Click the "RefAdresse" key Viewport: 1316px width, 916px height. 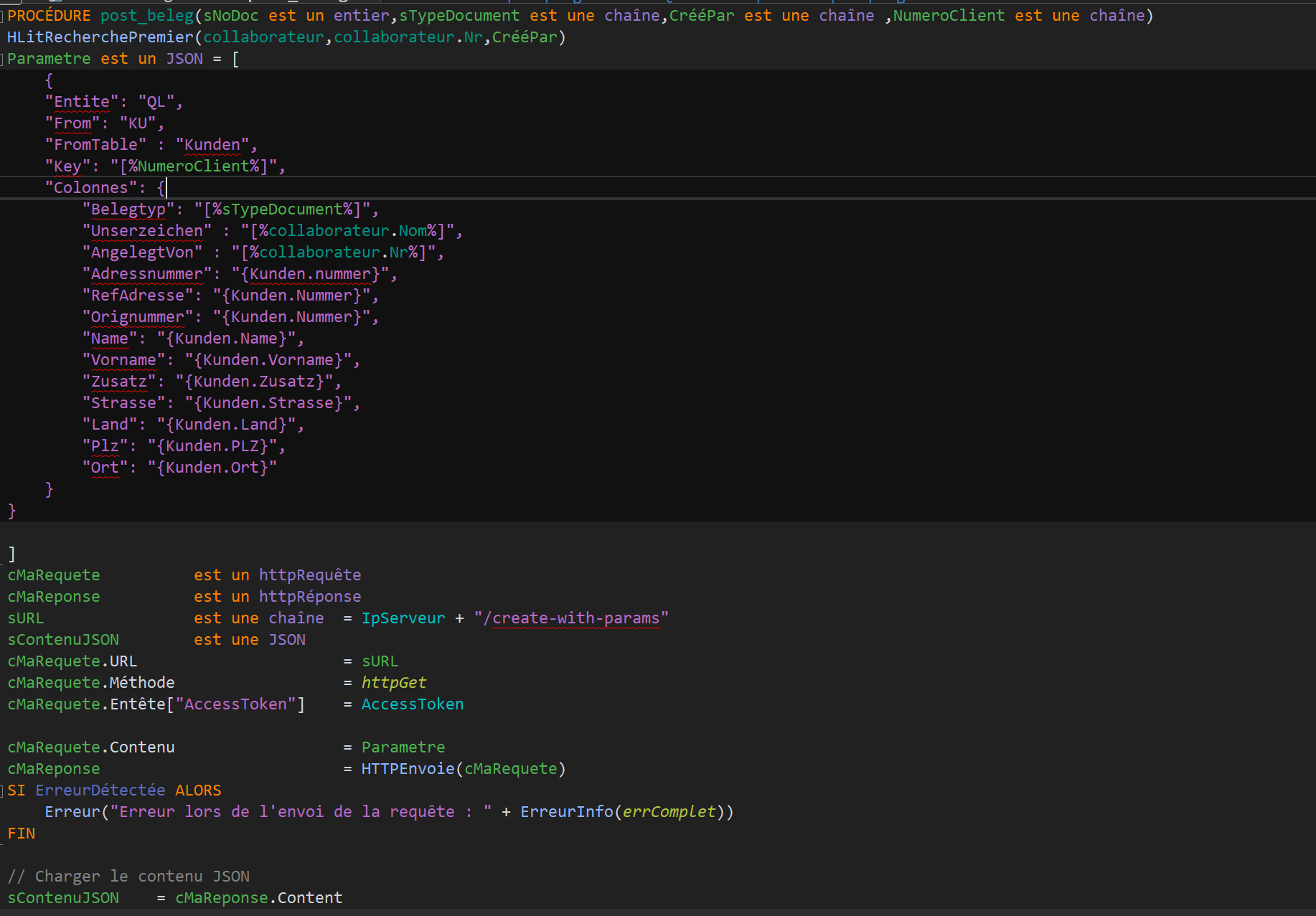(138, 296)
